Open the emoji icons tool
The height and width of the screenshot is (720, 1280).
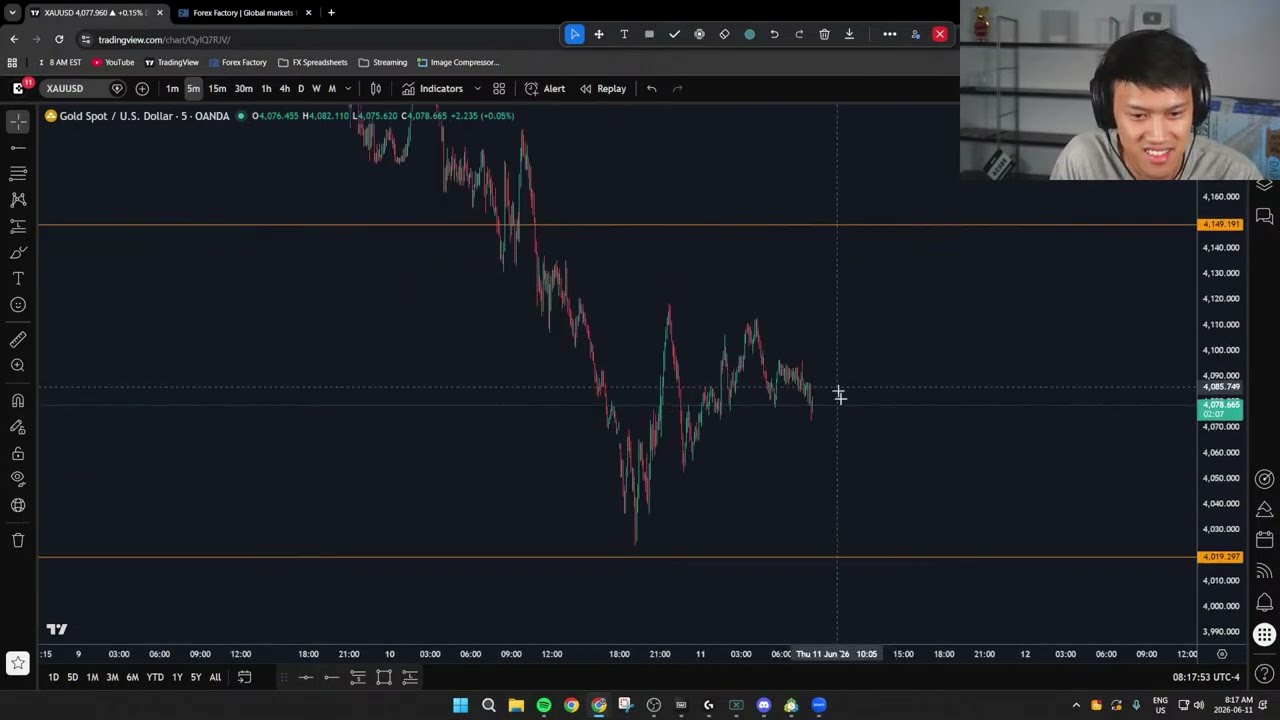tap(18, 304)
